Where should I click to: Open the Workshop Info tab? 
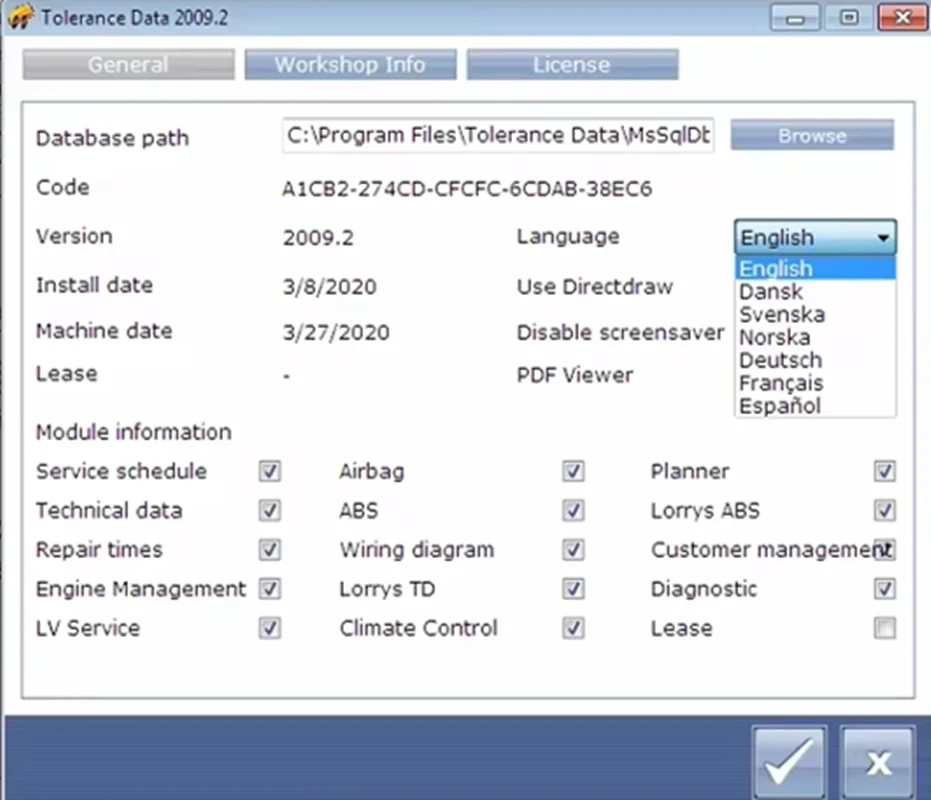click(x=350, y=64)
